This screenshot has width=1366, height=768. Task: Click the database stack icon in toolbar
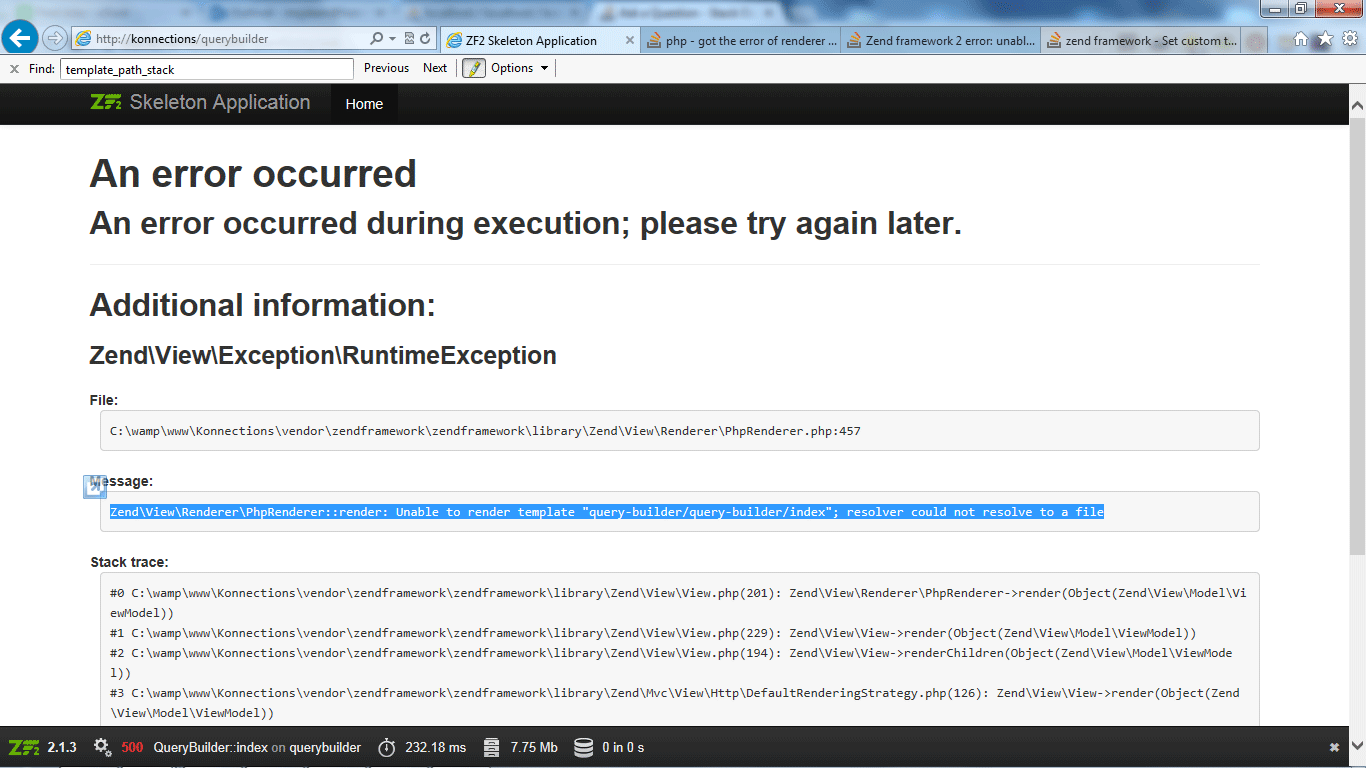tap(584, 747)
